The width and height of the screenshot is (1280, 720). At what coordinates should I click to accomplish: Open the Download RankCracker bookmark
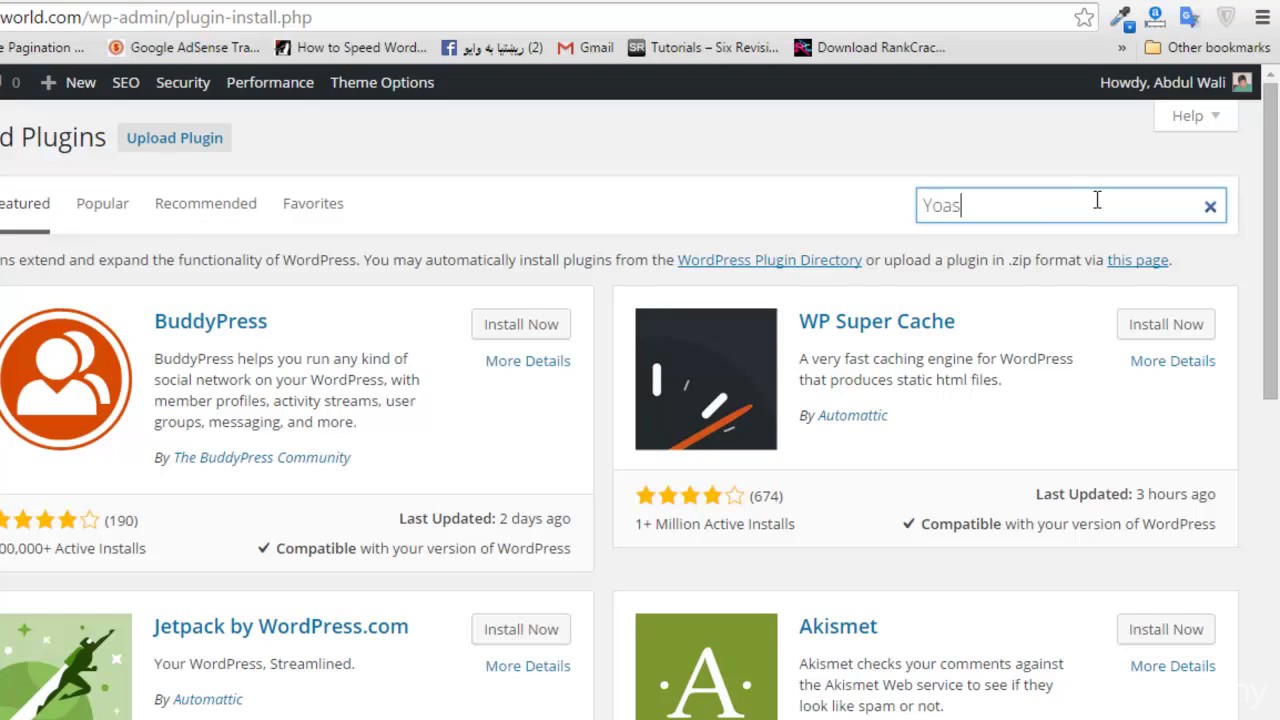869,47
